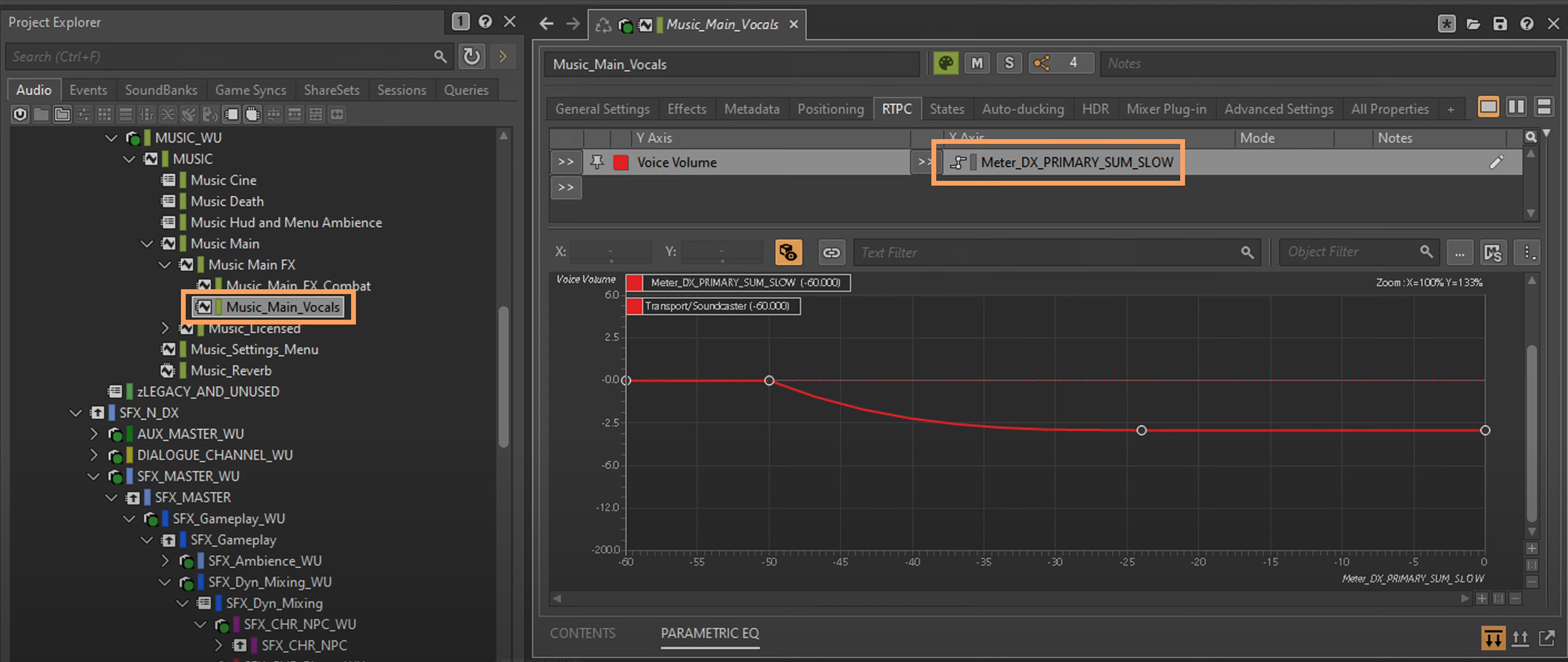Click the Project Explorer search field
Screen dimensions: 1568x662
[x=219, y=57]
